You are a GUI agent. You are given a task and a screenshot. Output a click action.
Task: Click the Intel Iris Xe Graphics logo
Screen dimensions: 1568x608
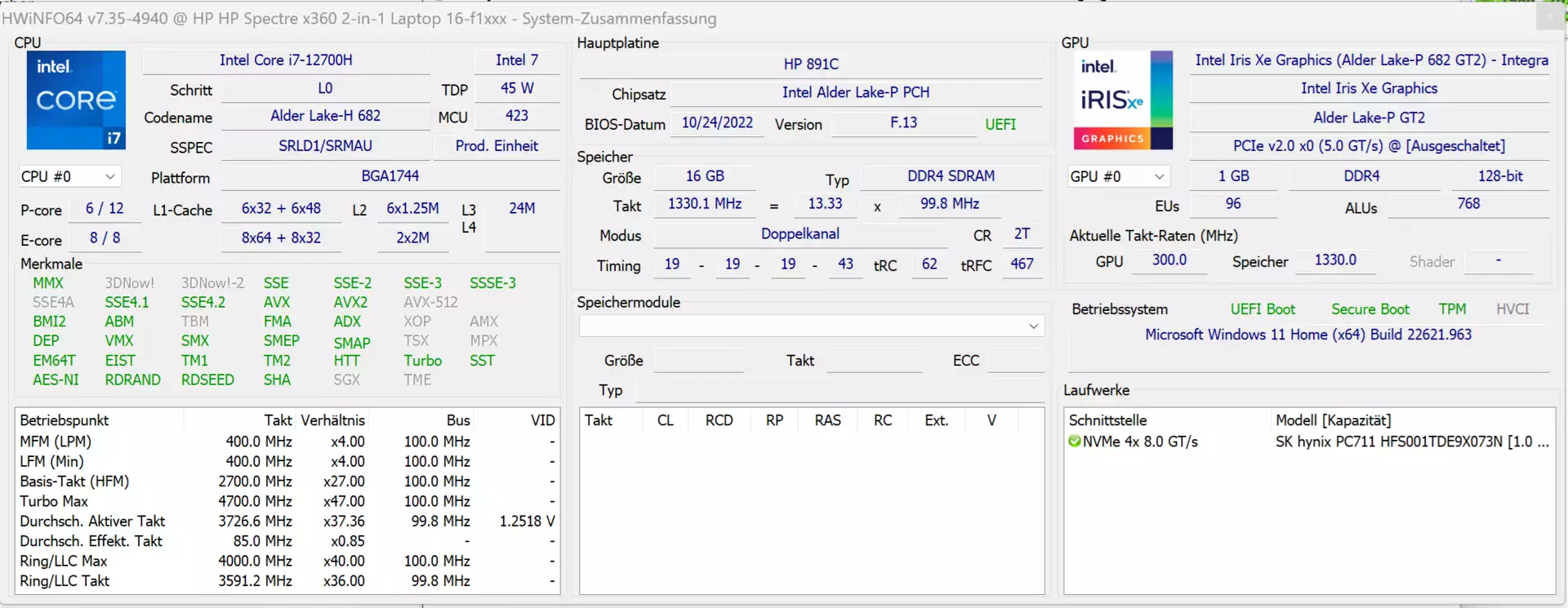(x=1123, y=100)
